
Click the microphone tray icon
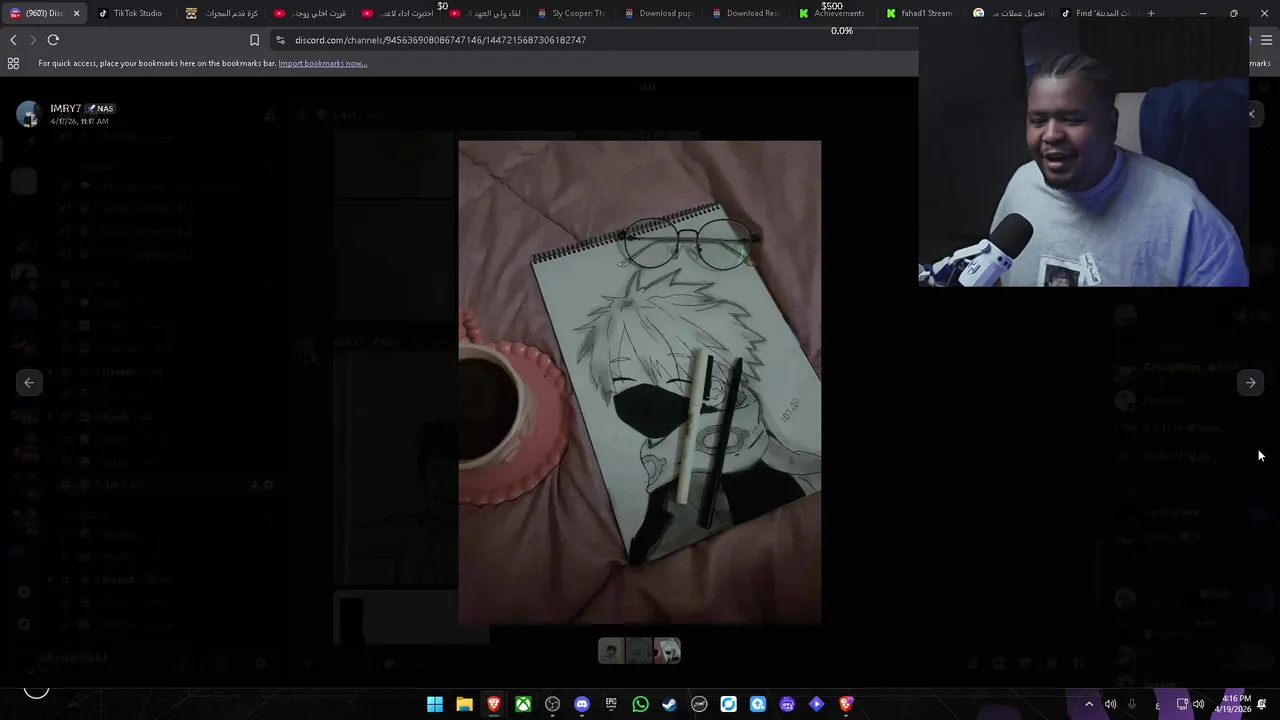1132,704
